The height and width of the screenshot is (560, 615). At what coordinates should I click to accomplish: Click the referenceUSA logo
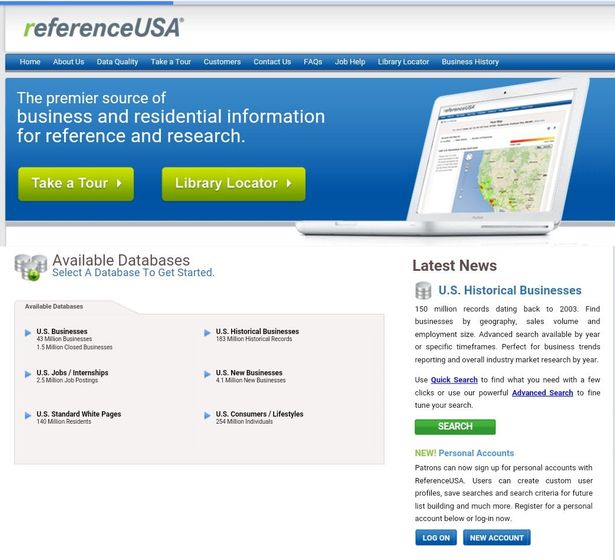pyautogui.click(x=101, y=27)
